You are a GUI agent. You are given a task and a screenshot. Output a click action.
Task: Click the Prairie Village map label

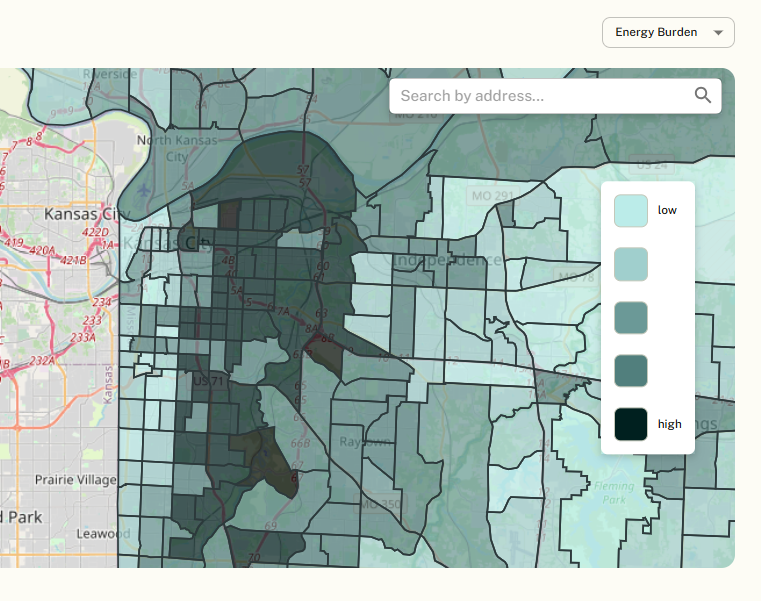(76, 480)
